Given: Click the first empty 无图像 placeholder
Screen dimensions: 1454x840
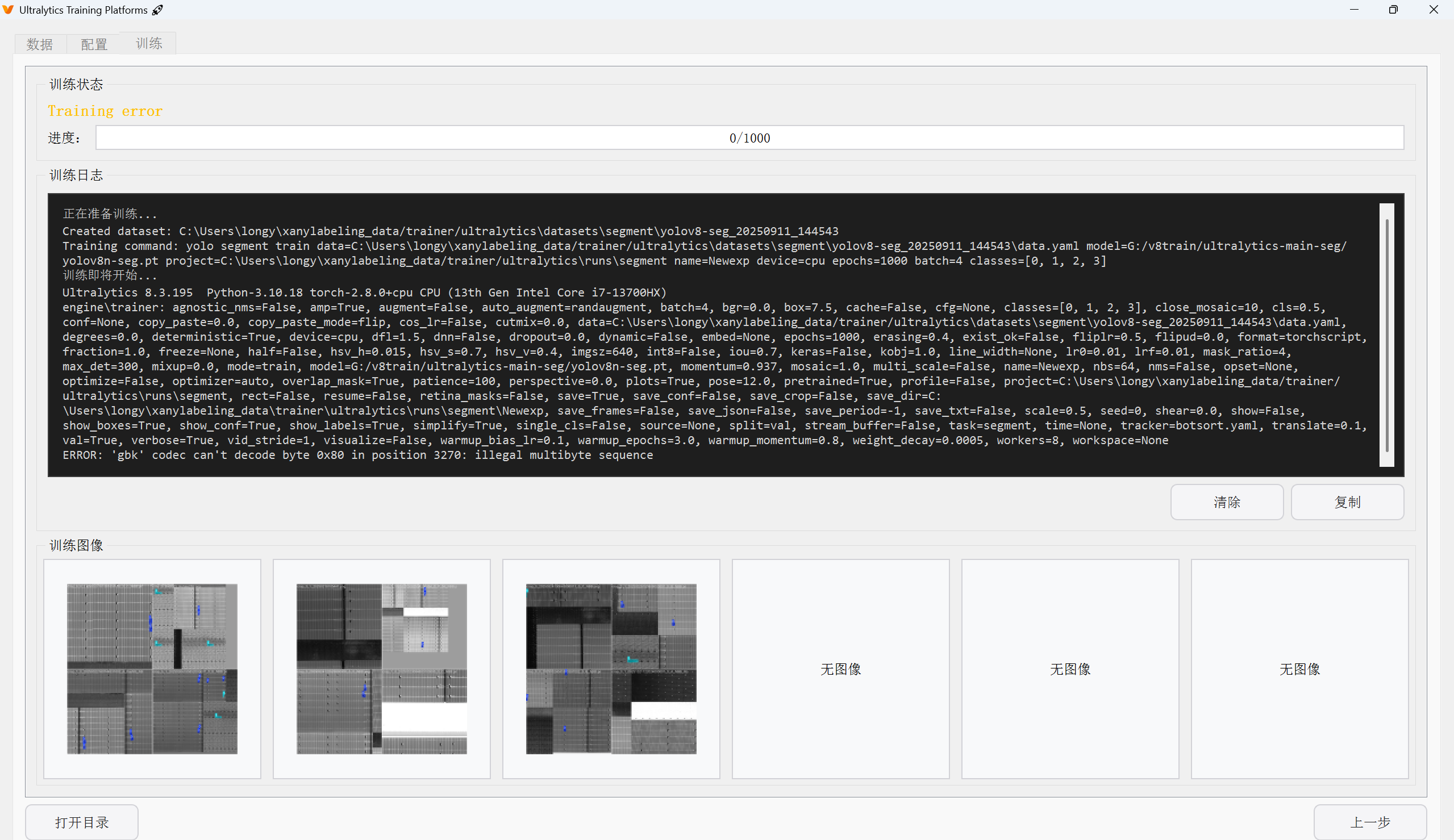Looking at the screenshot, I should point(841,668).
